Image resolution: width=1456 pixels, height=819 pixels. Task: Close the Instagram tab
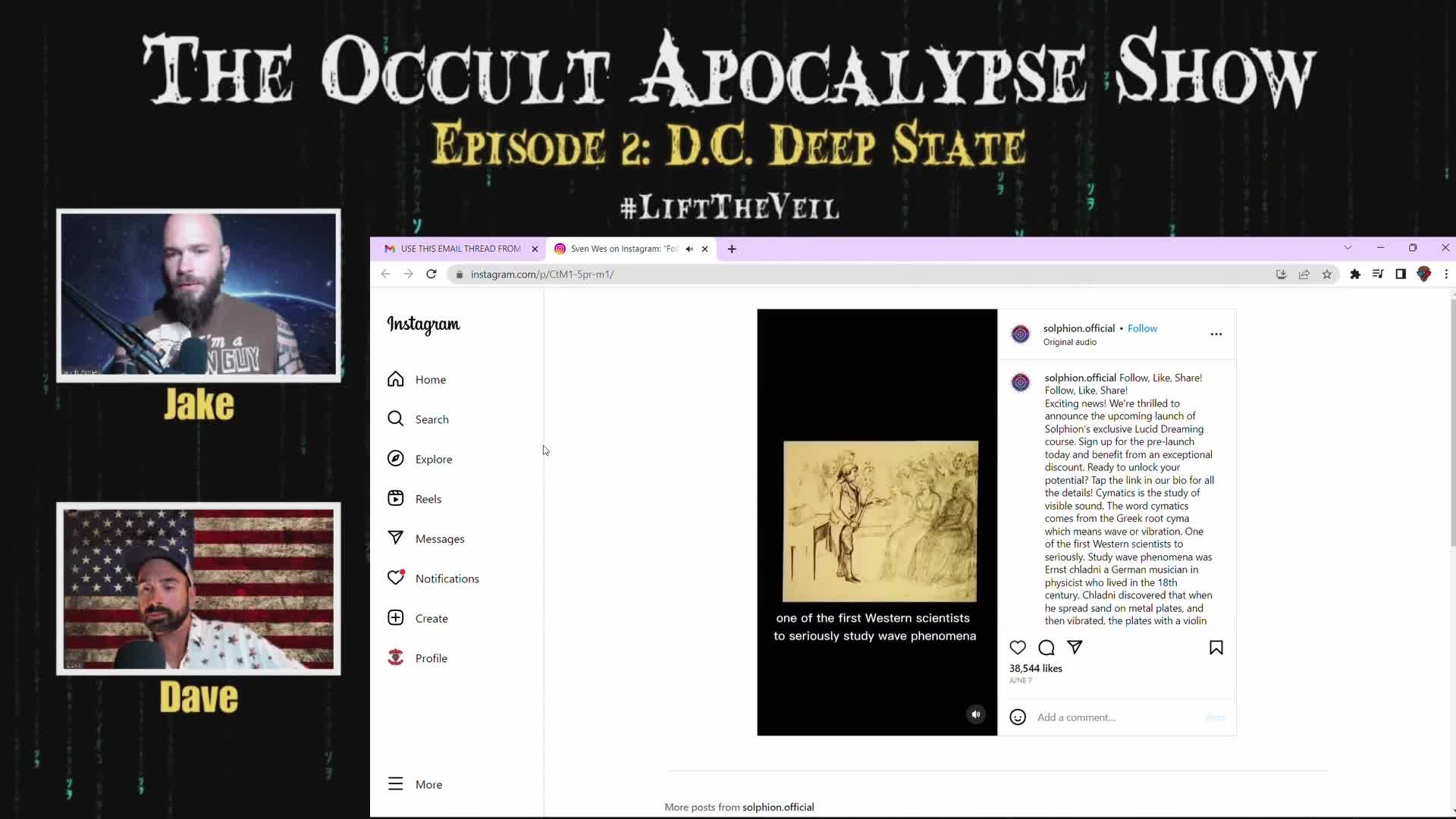[x=704, y=249]
